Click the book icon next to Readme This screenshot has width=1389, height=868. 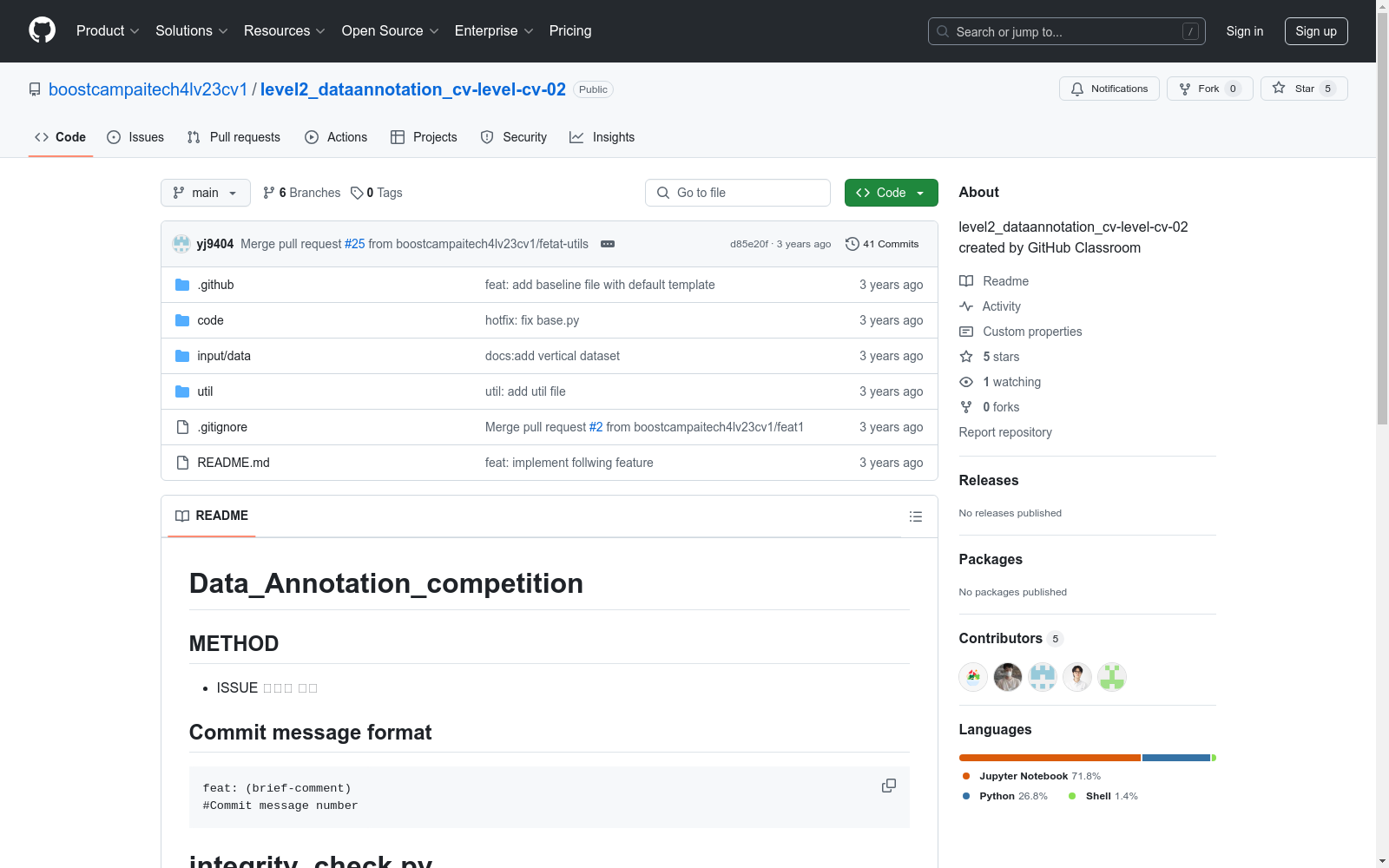tap(966, 281)
